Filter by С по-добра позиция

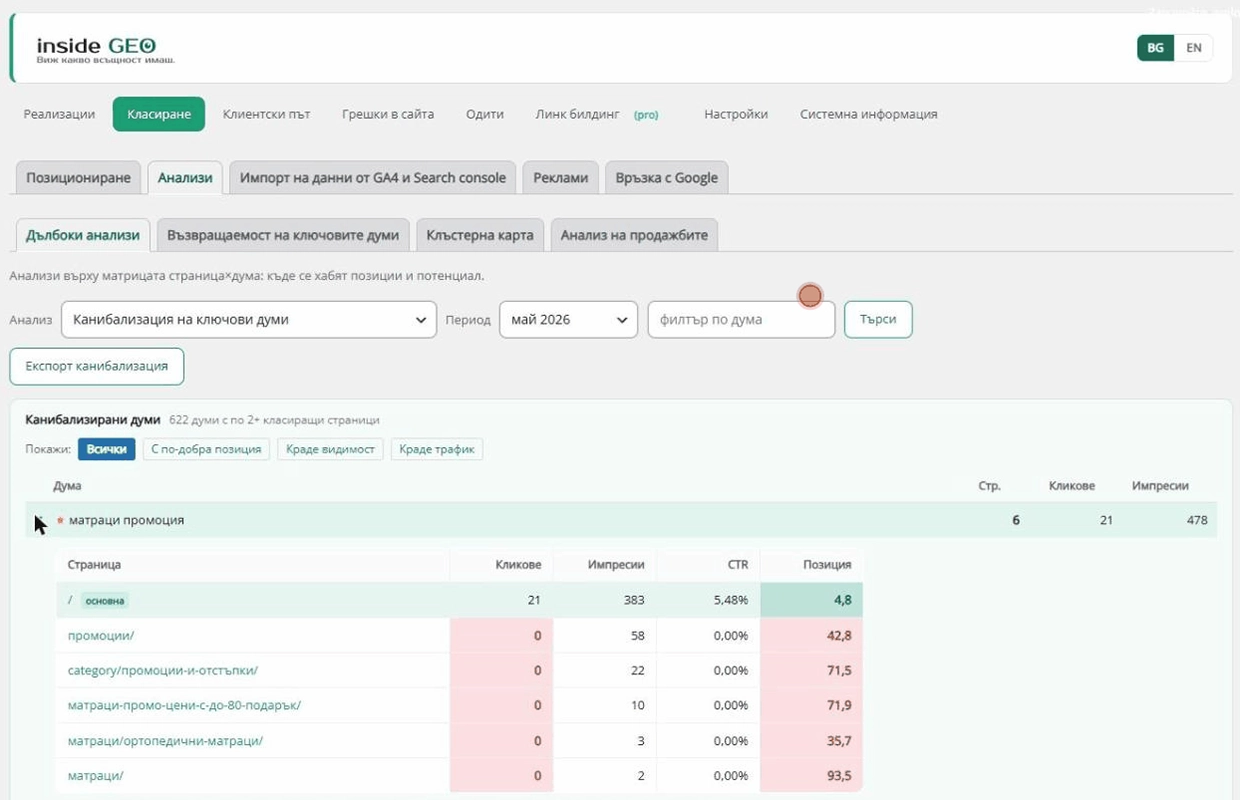click(x=206, y=449)
